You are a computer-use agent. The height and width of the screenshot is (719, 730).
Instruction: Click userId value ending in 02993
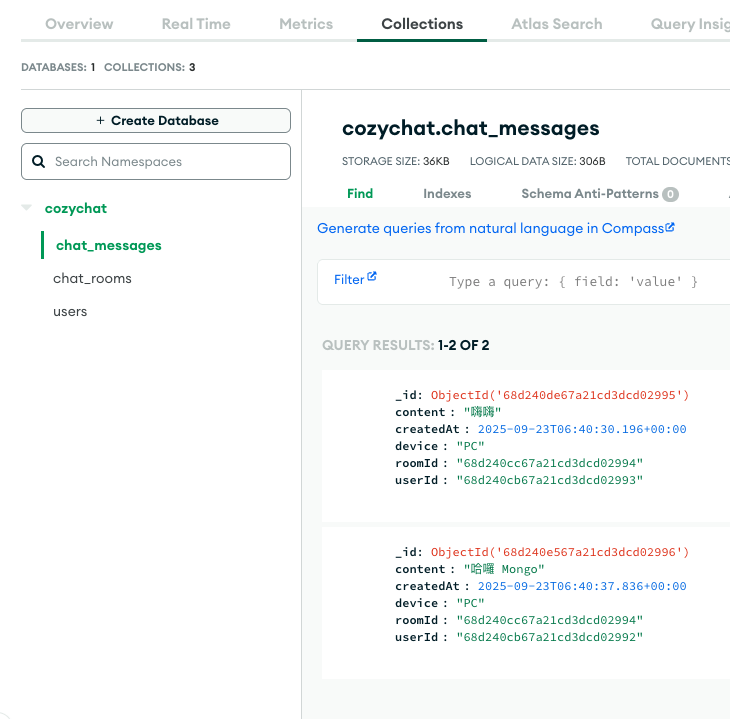[x=549, y=480]
